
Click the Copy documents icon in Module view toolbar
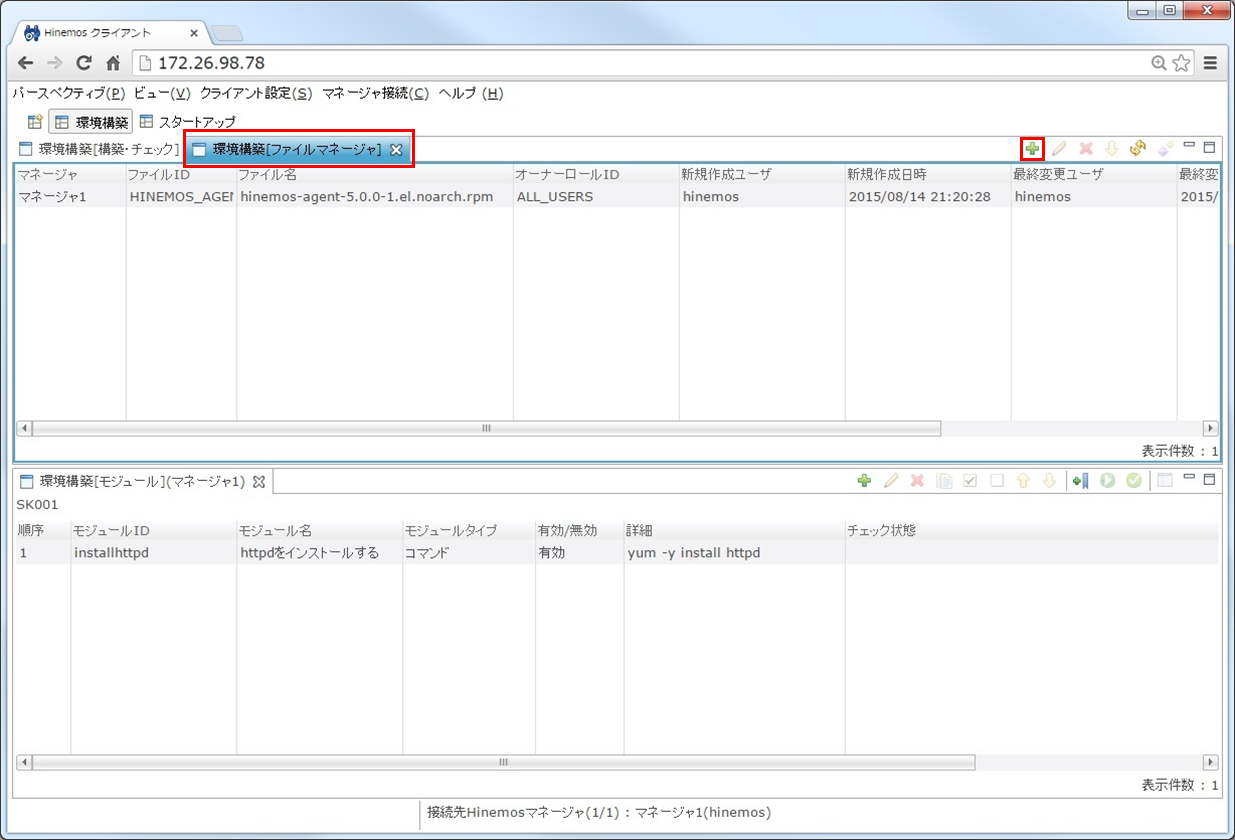tap(943, 481)
